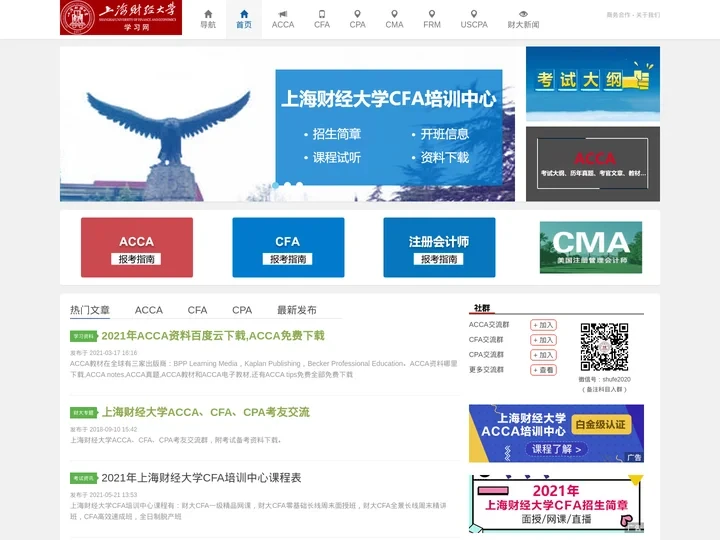This screenshot has height=540, width=720.
Task: Open the 商务合作 link at top right
Action: (x=618, y=15)
